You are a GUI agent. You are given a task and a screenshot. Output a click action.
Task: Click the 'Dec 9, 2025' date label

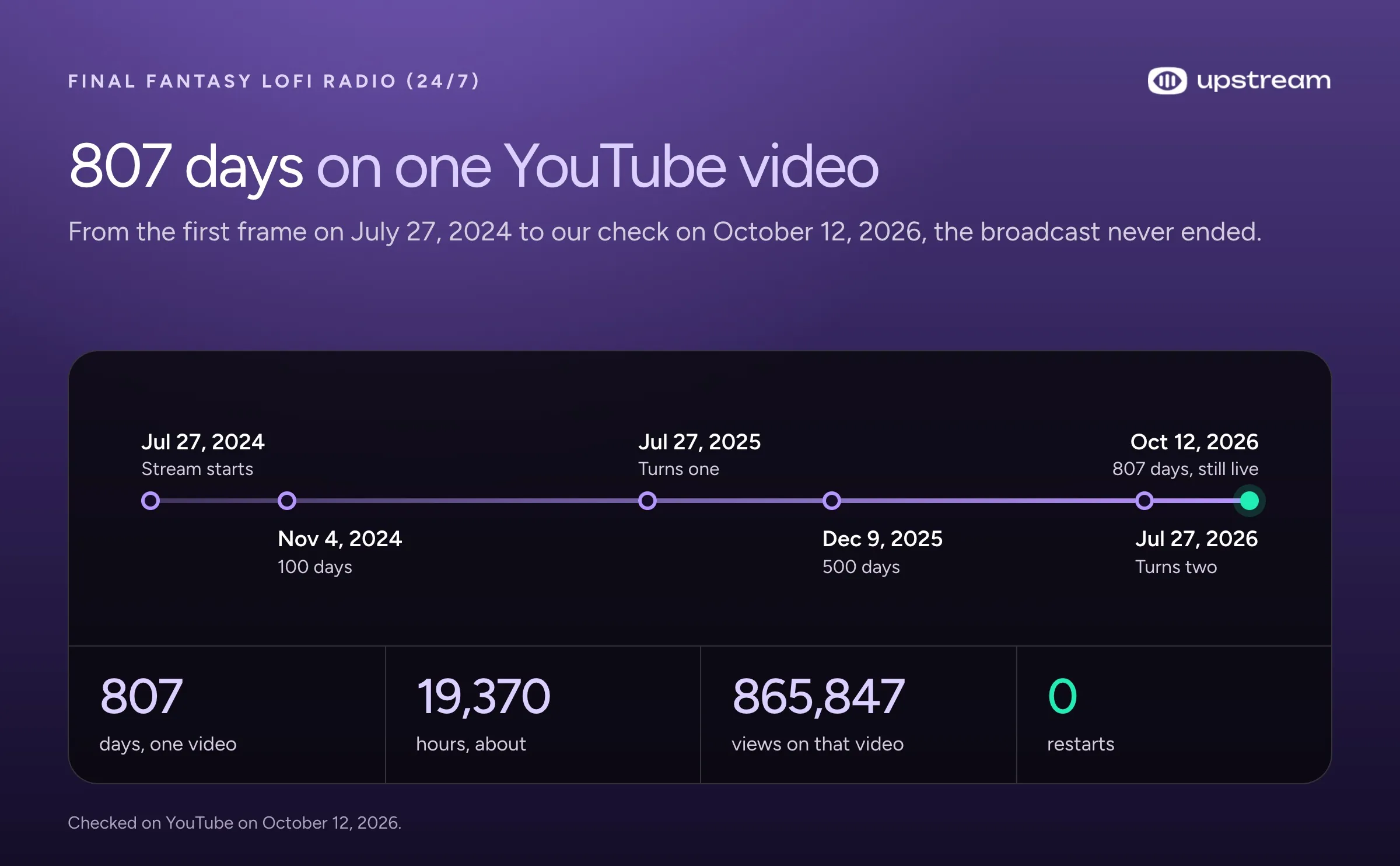[x=882, y=539]
